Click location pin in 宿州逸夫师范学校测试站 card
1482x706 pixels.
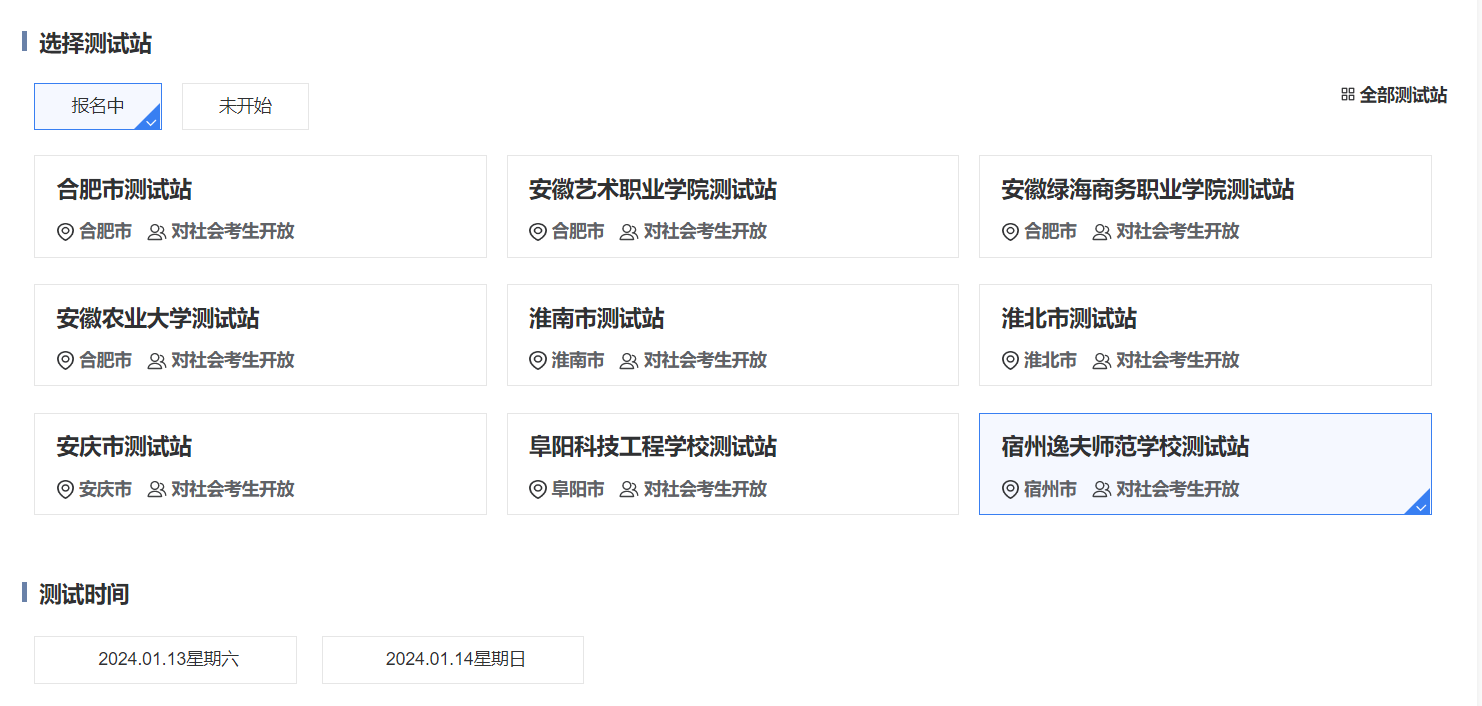click(x=1011, y=490)
